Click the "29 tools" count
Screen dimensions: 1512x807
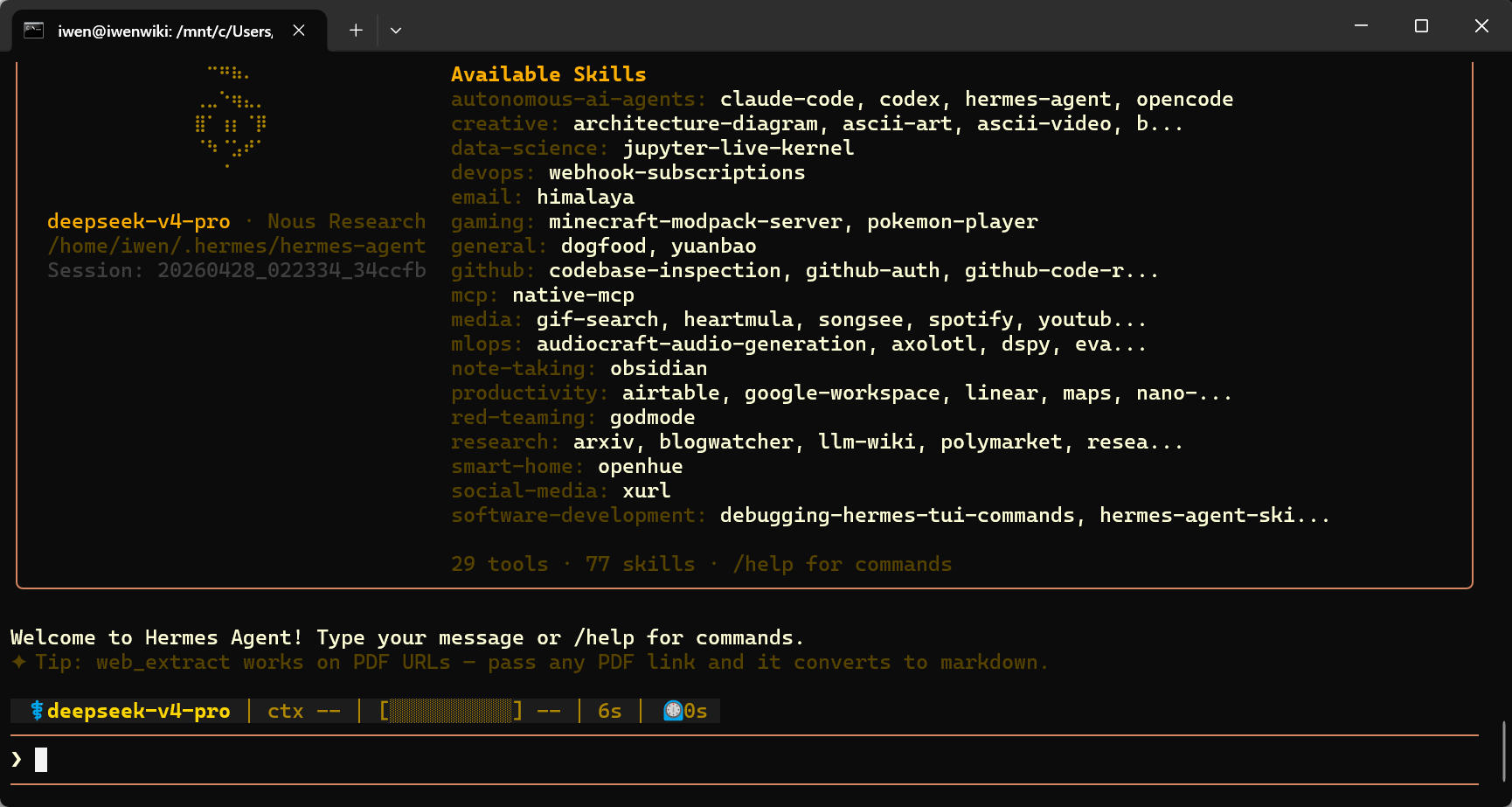click(x=500, y=564)
